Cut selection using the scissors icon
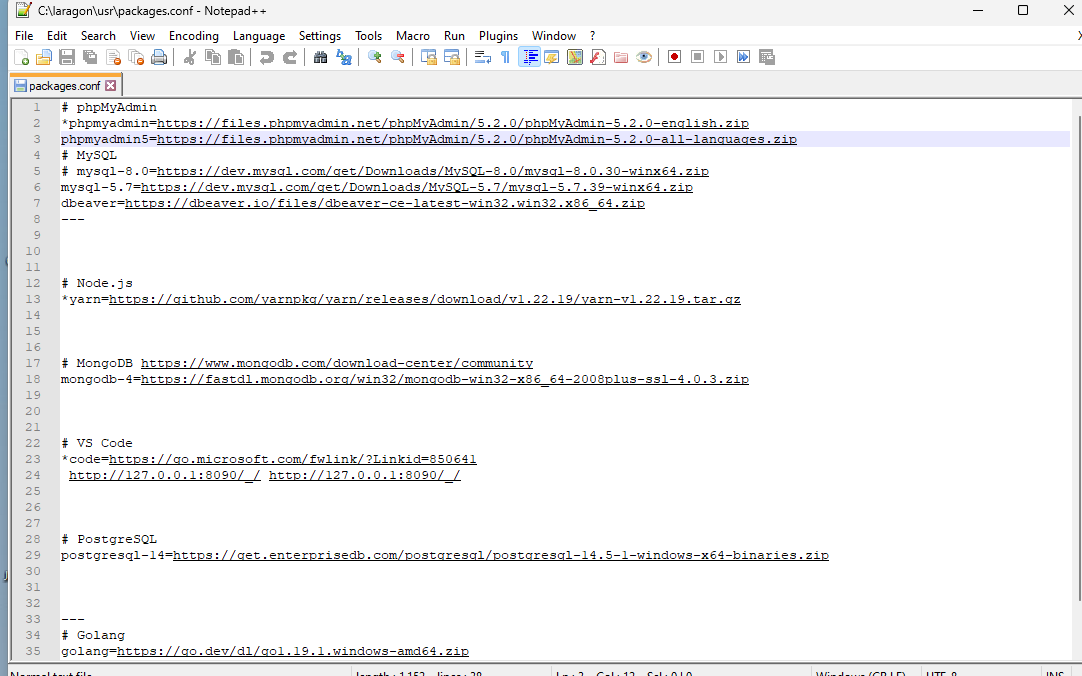 189,57
